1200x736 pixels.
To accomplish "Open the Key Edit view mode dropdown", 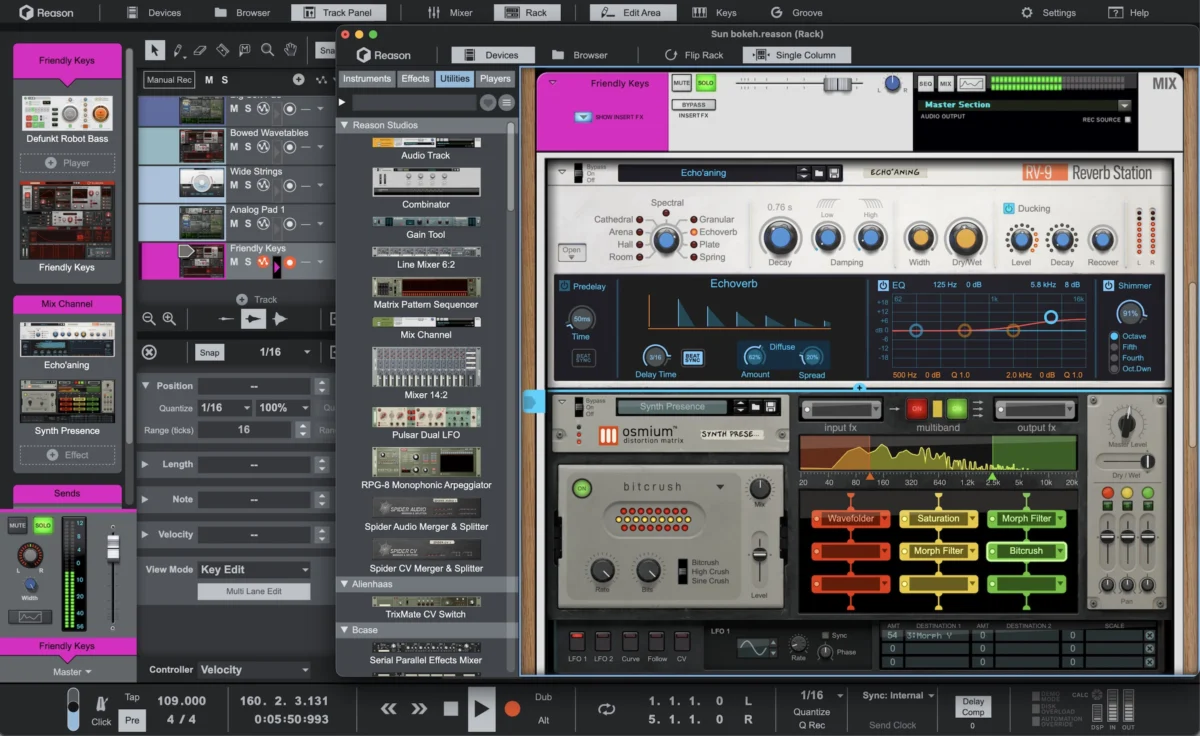I will 254,570.
